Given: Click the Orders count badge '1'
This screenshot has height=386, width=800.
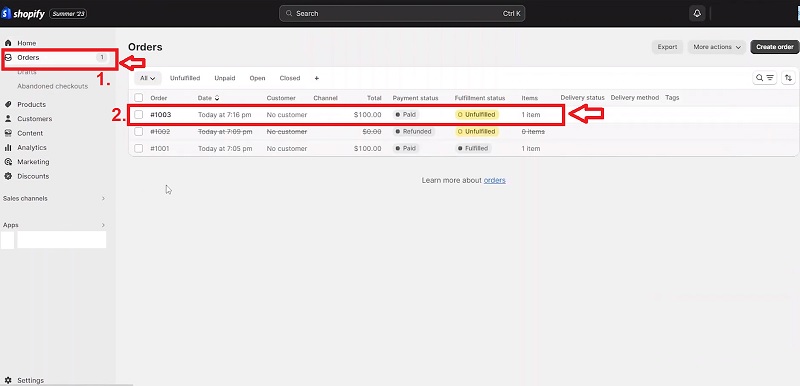Looking at the screenshot, I should tap(102, 58).
